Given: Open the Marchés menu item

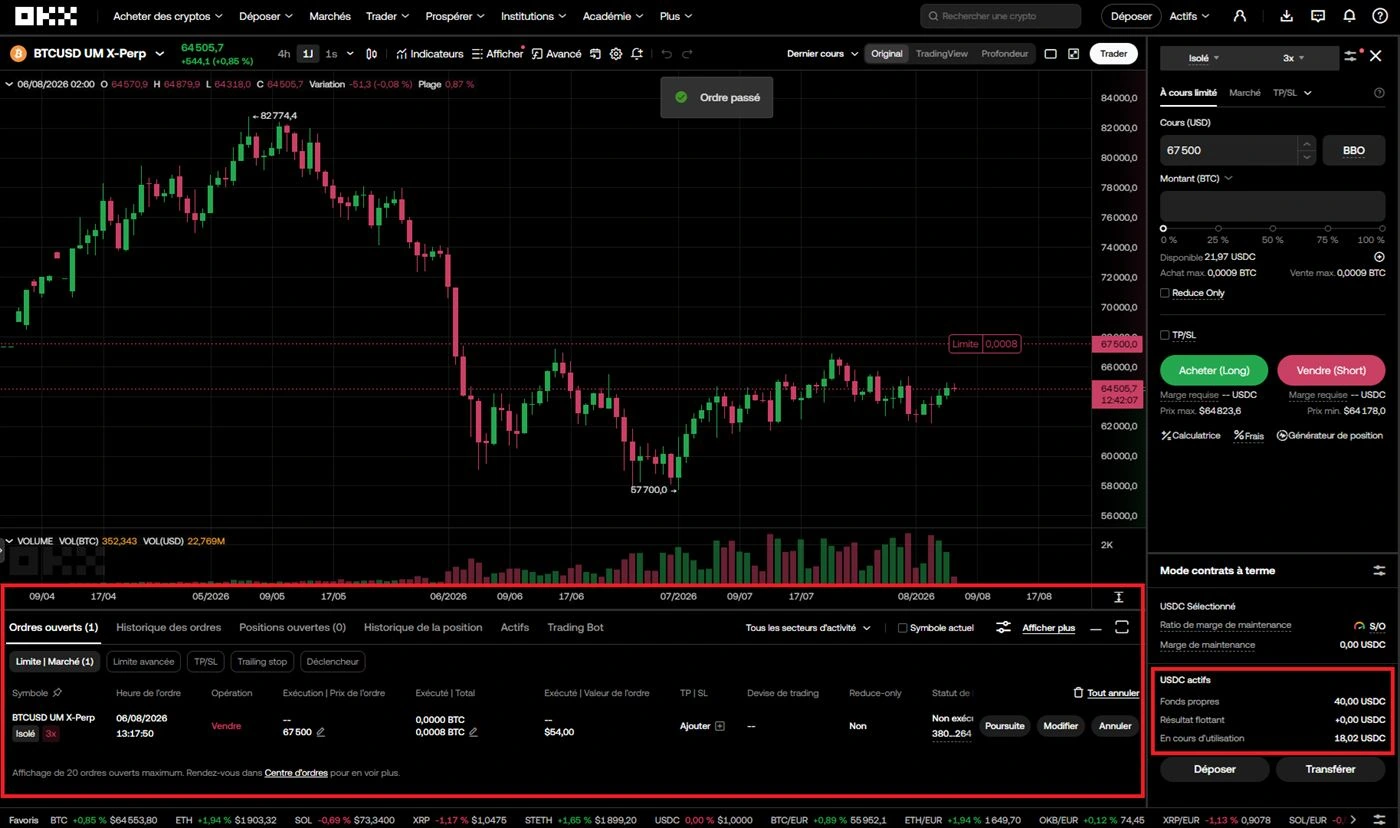Looking at the screenshot, I should [x=330, y=16].
